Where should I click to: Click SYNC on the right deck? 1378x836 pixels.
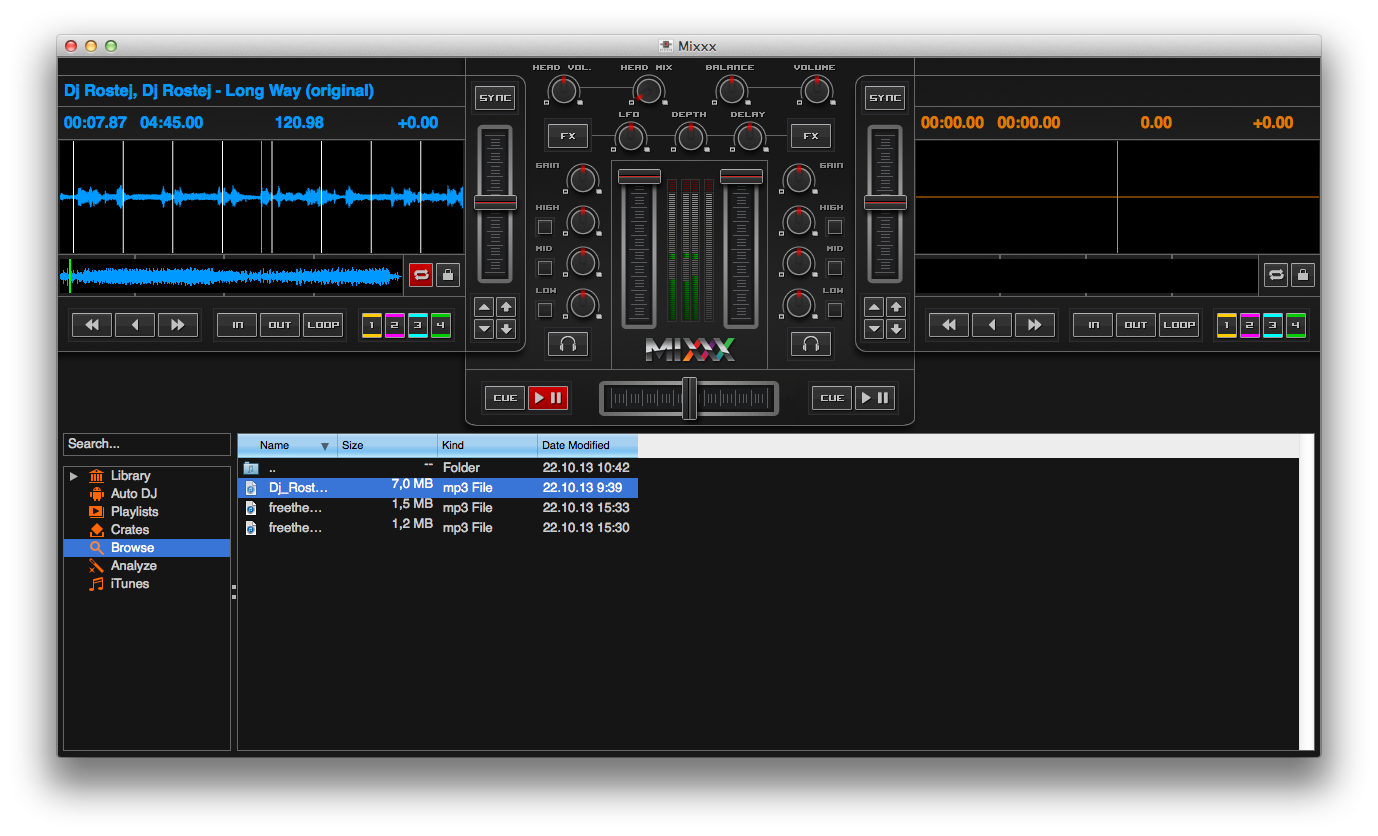pos(885,98)
